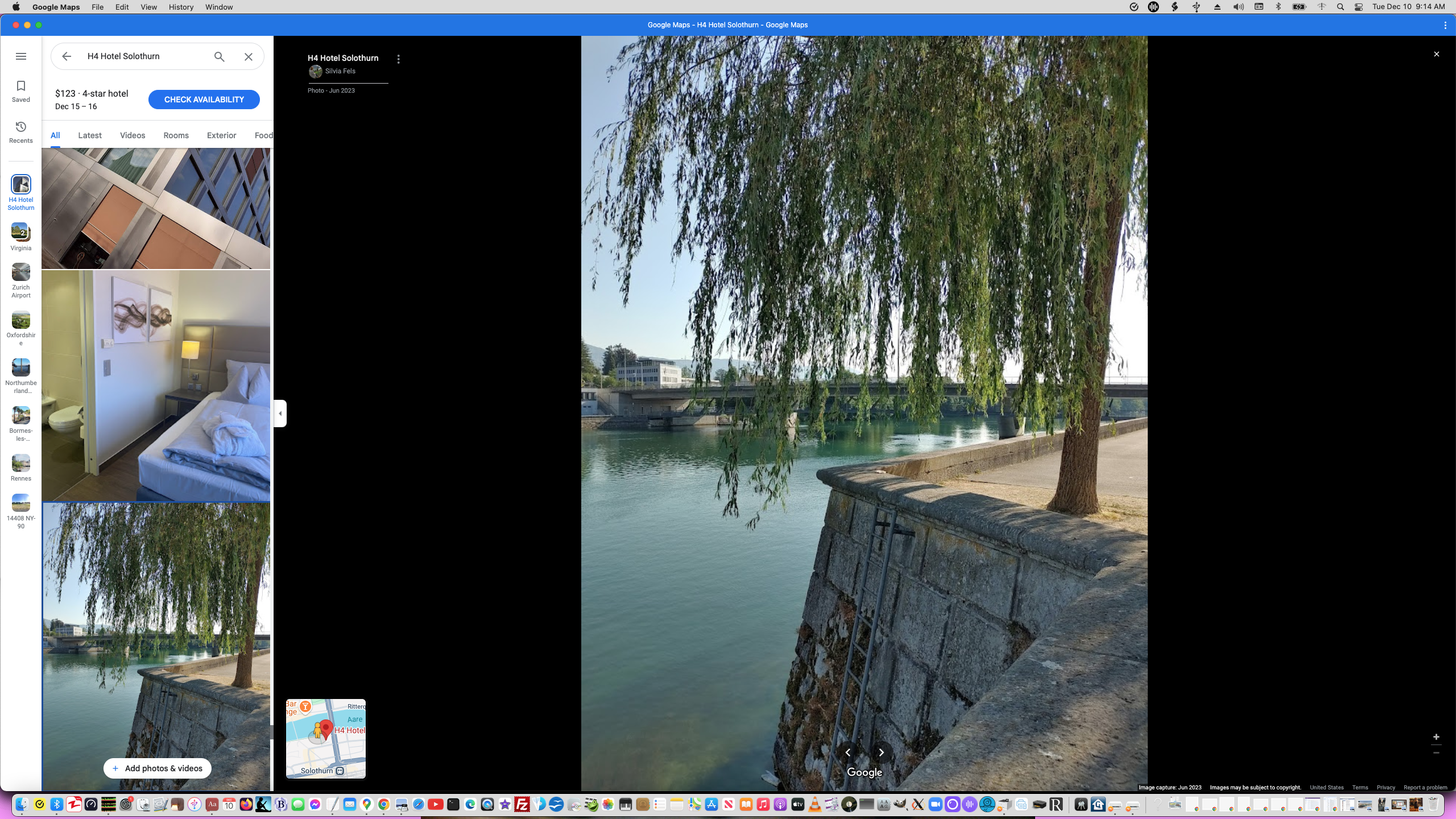Open the hotel room bed thumbnail

(x=156, y=386)
